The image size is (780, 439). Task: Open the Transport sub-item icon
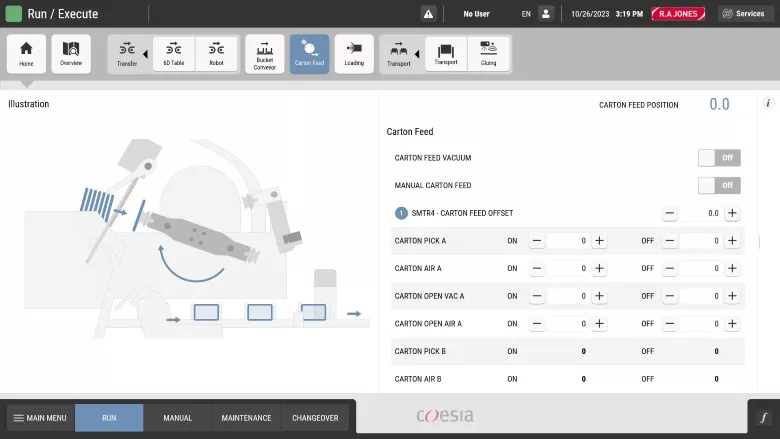point(446,54)
